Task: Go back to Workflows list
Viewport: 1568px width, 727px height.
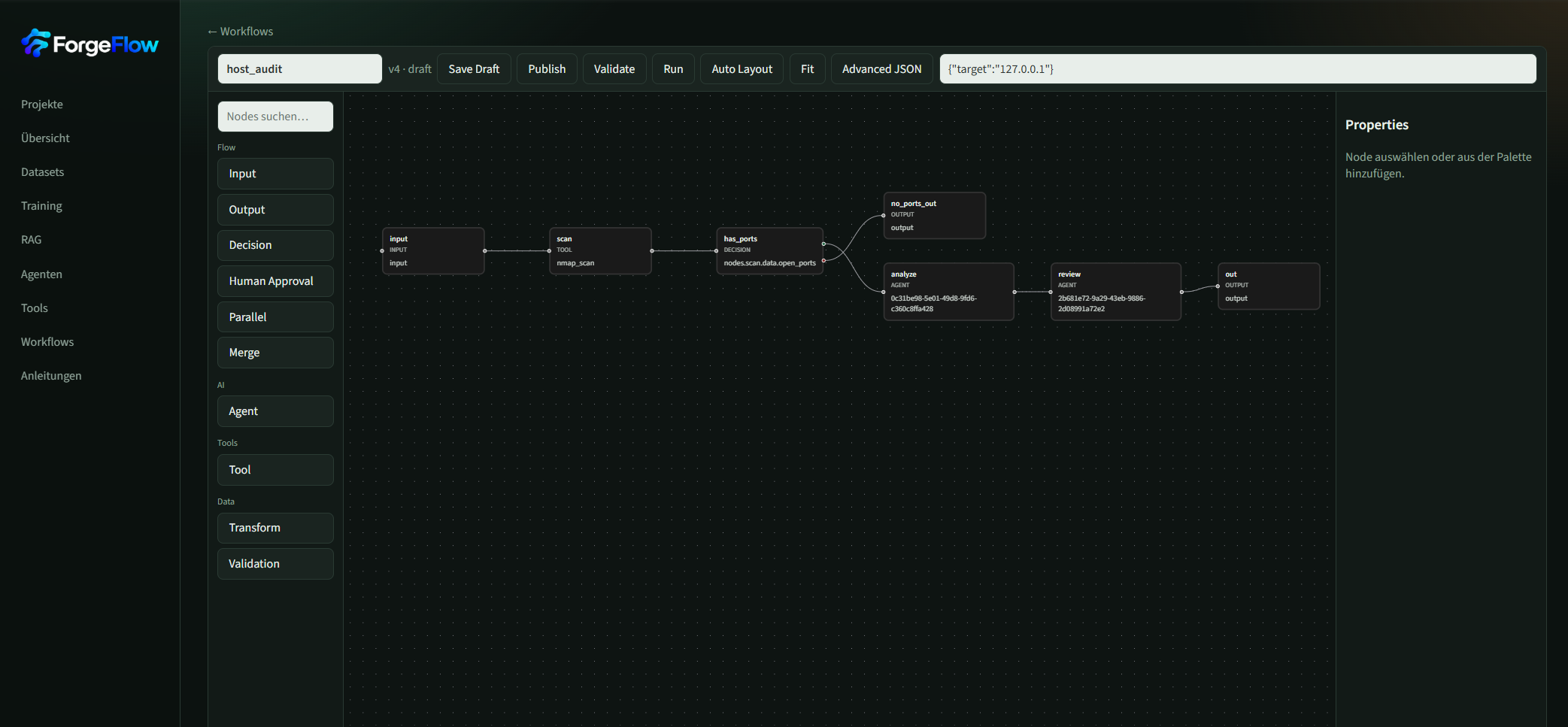Action: (x=241, y=32)
